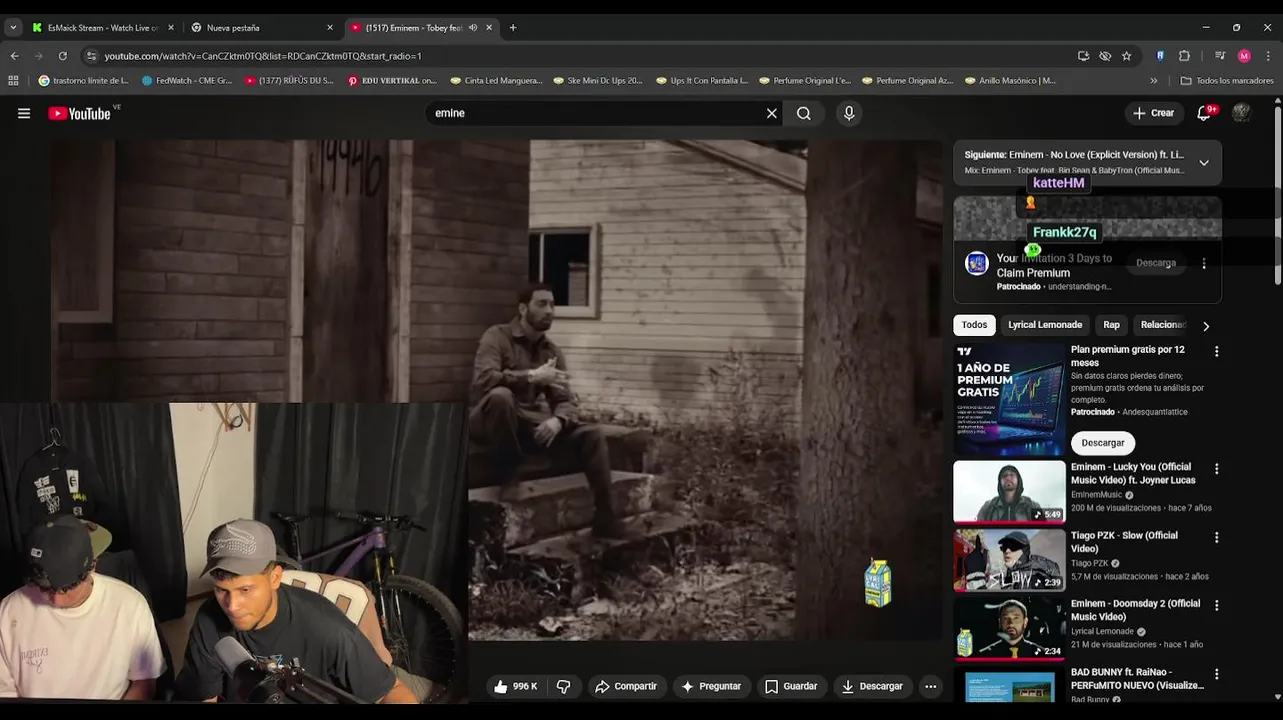Open options for the sponsored Premium invitation
Screen dimensions: 1283x720
[x=1204, y=263]
